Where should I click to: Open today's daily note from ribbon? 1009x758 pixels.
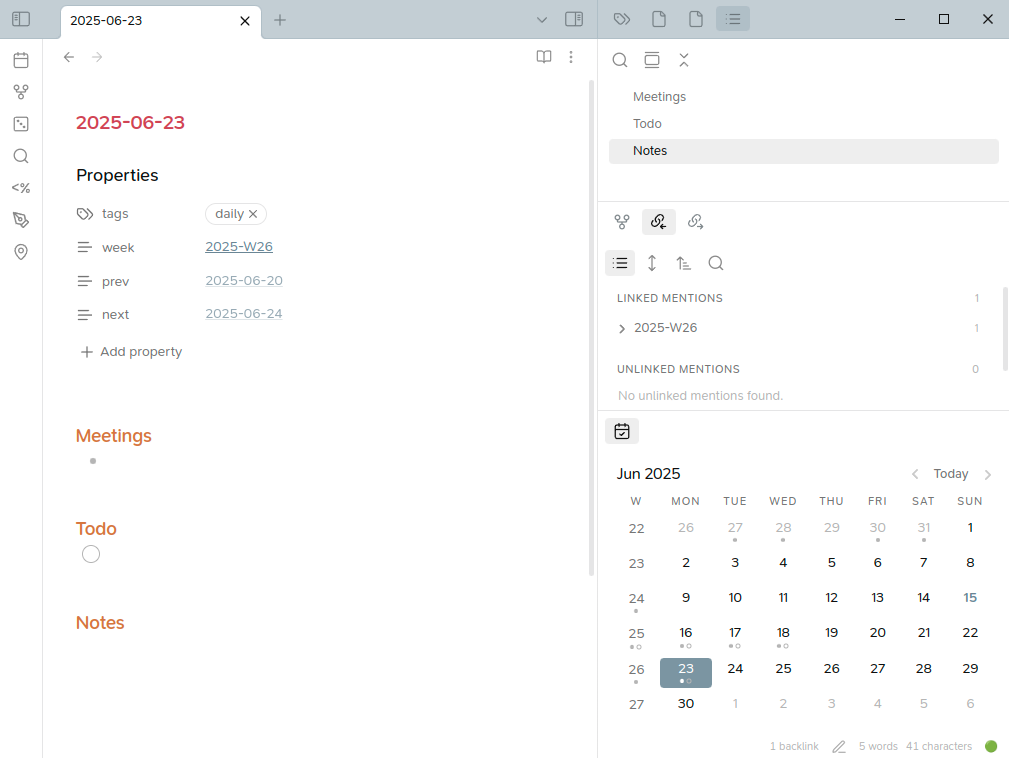coord(21,60)
